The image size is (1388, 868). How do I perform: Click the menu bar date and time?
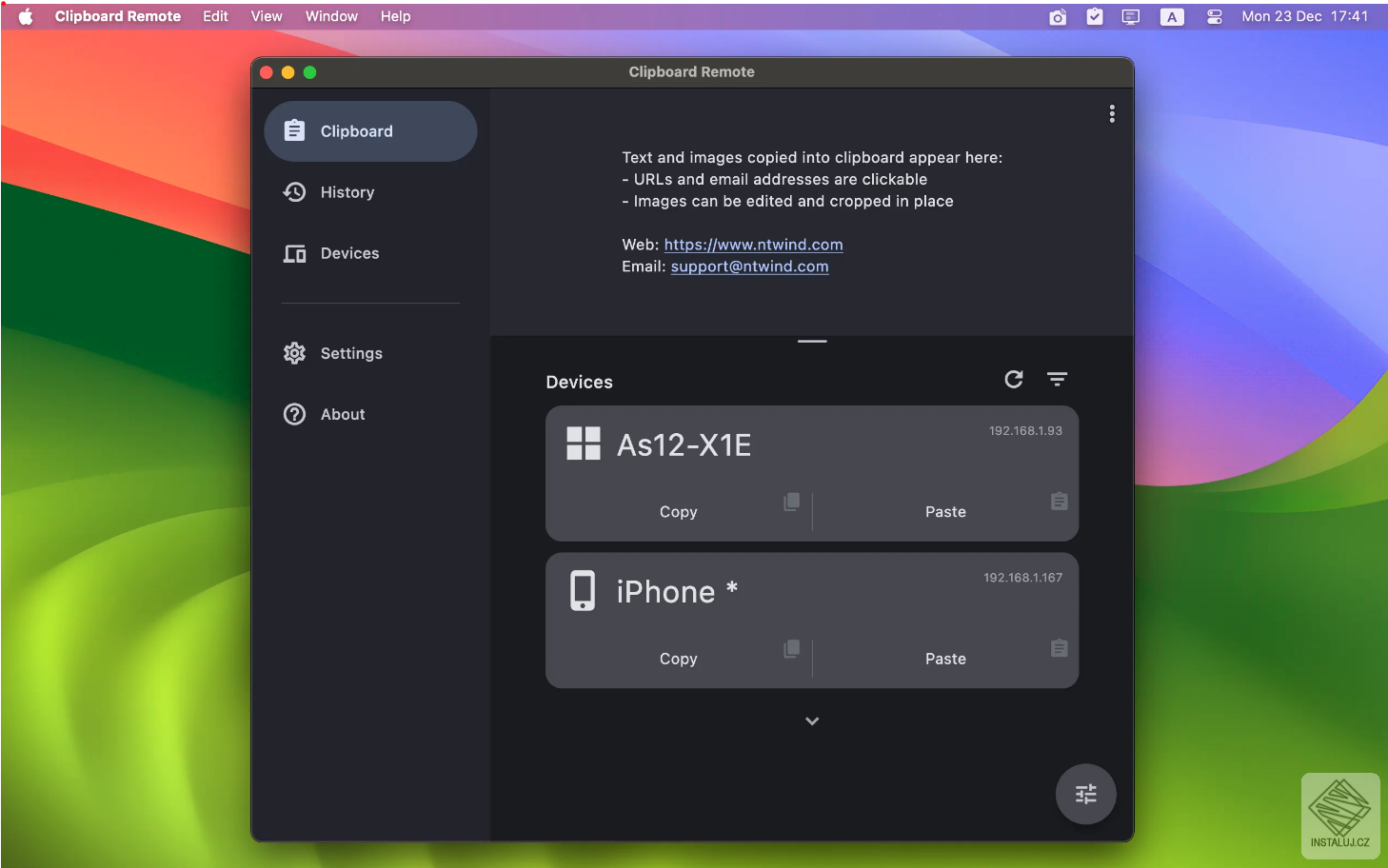1304,16
